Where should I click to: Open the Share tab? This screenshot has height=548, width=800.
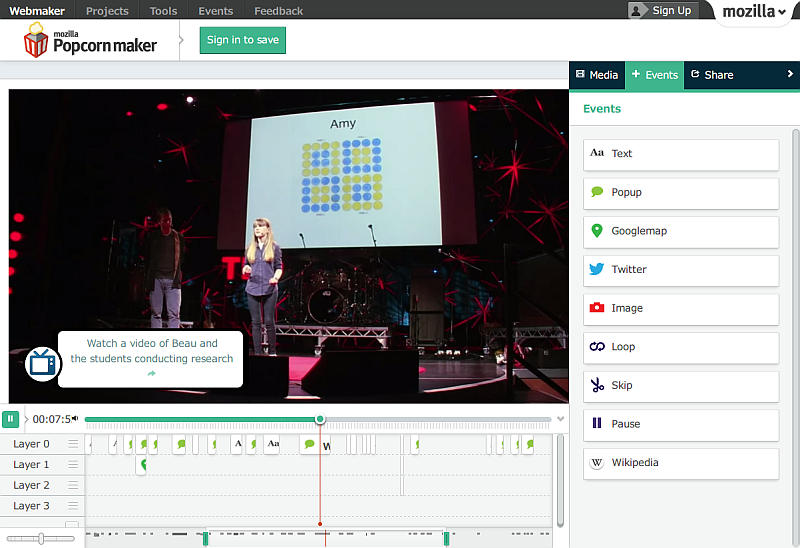click(x=712, y=75)
